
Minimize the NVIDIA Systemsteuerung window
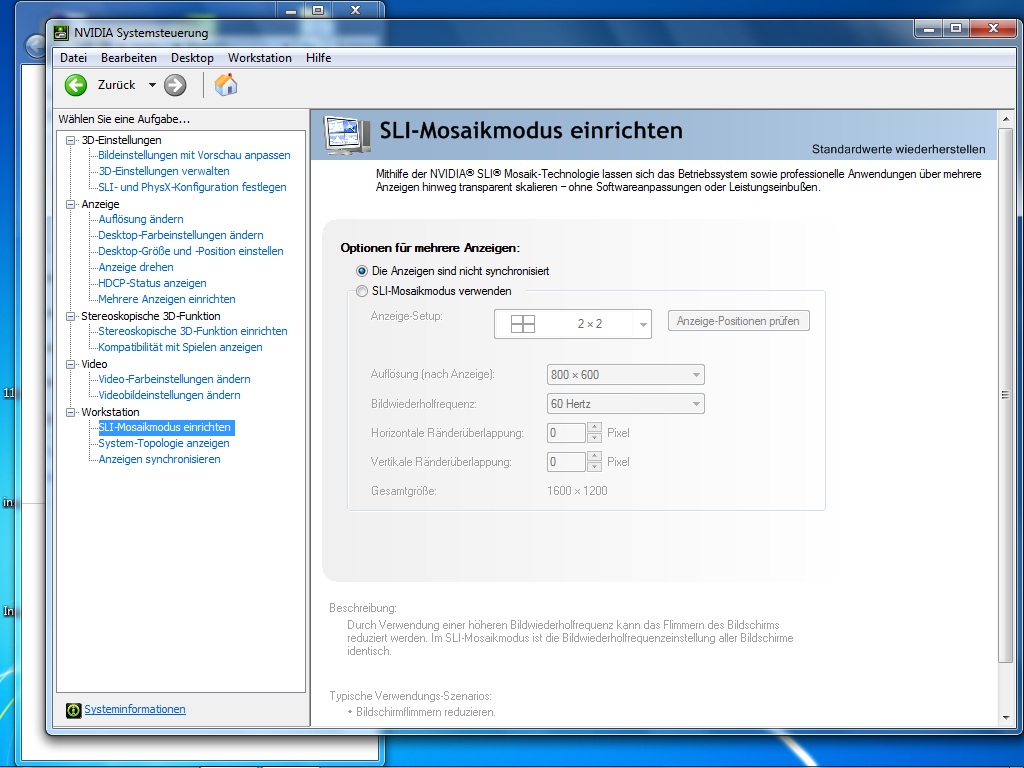tap(929, 28)
